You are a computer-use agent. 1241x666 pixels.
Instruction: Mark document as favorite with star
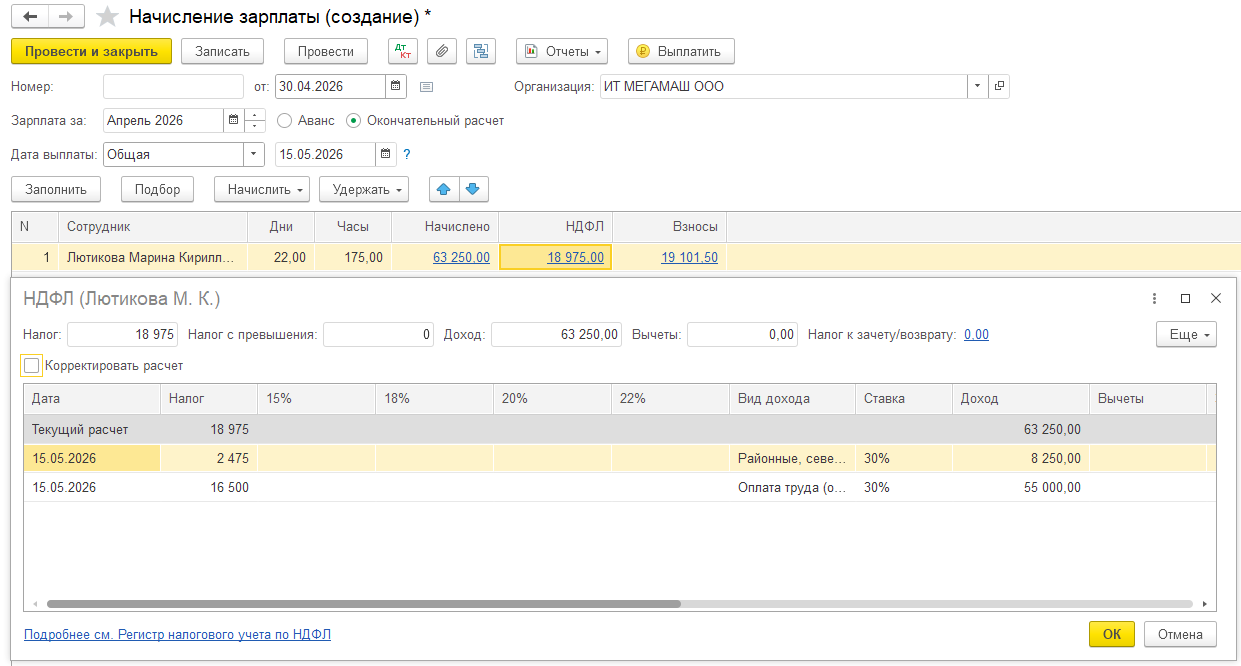coord(108,17)
